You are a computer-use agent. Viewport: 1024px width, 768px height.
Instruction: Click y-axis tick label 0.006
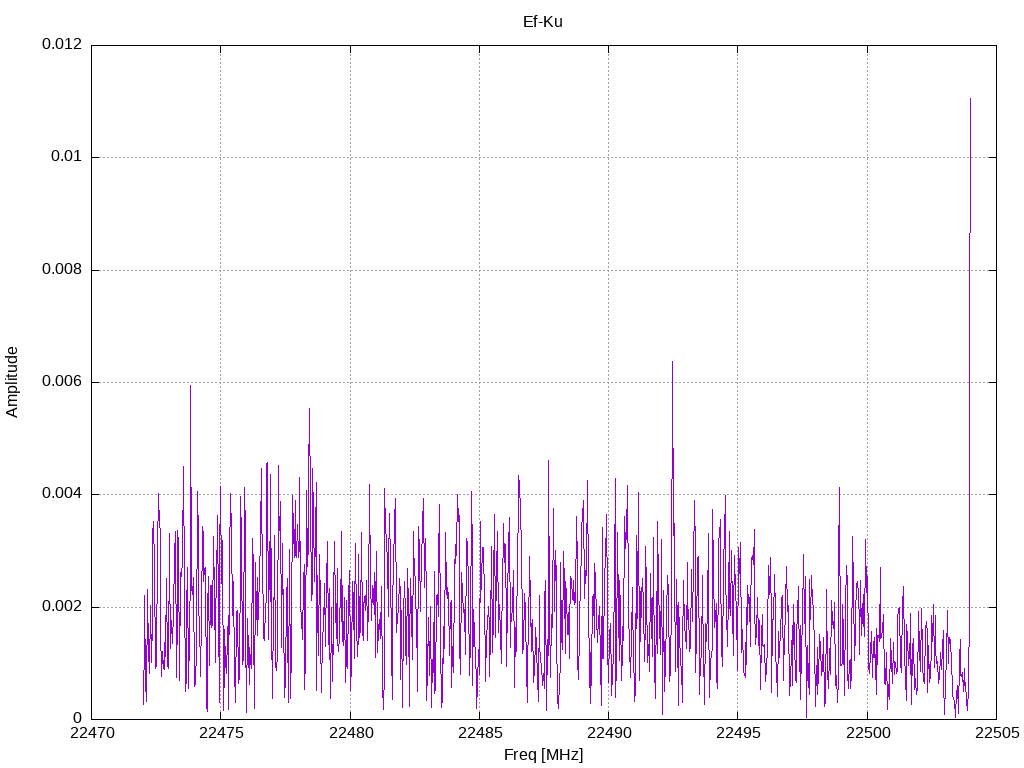point(62,381)
